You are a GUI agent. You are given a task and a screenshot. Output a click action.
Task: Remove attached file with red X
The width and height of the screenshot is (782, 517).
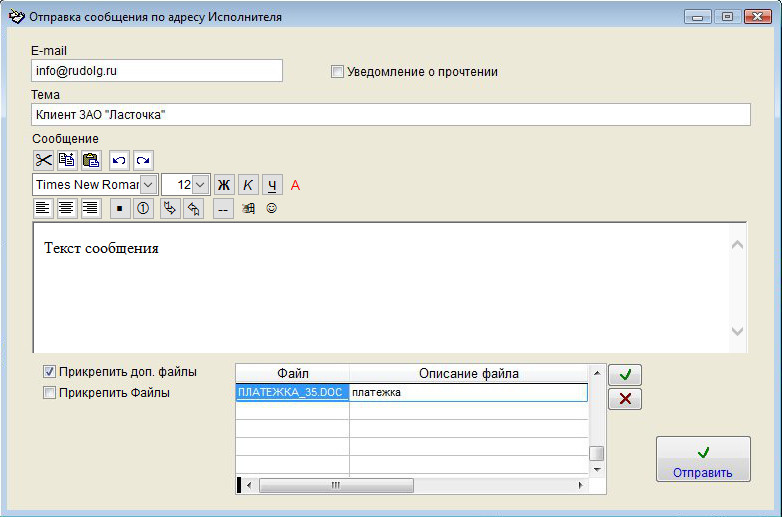(x=625, y=398)
